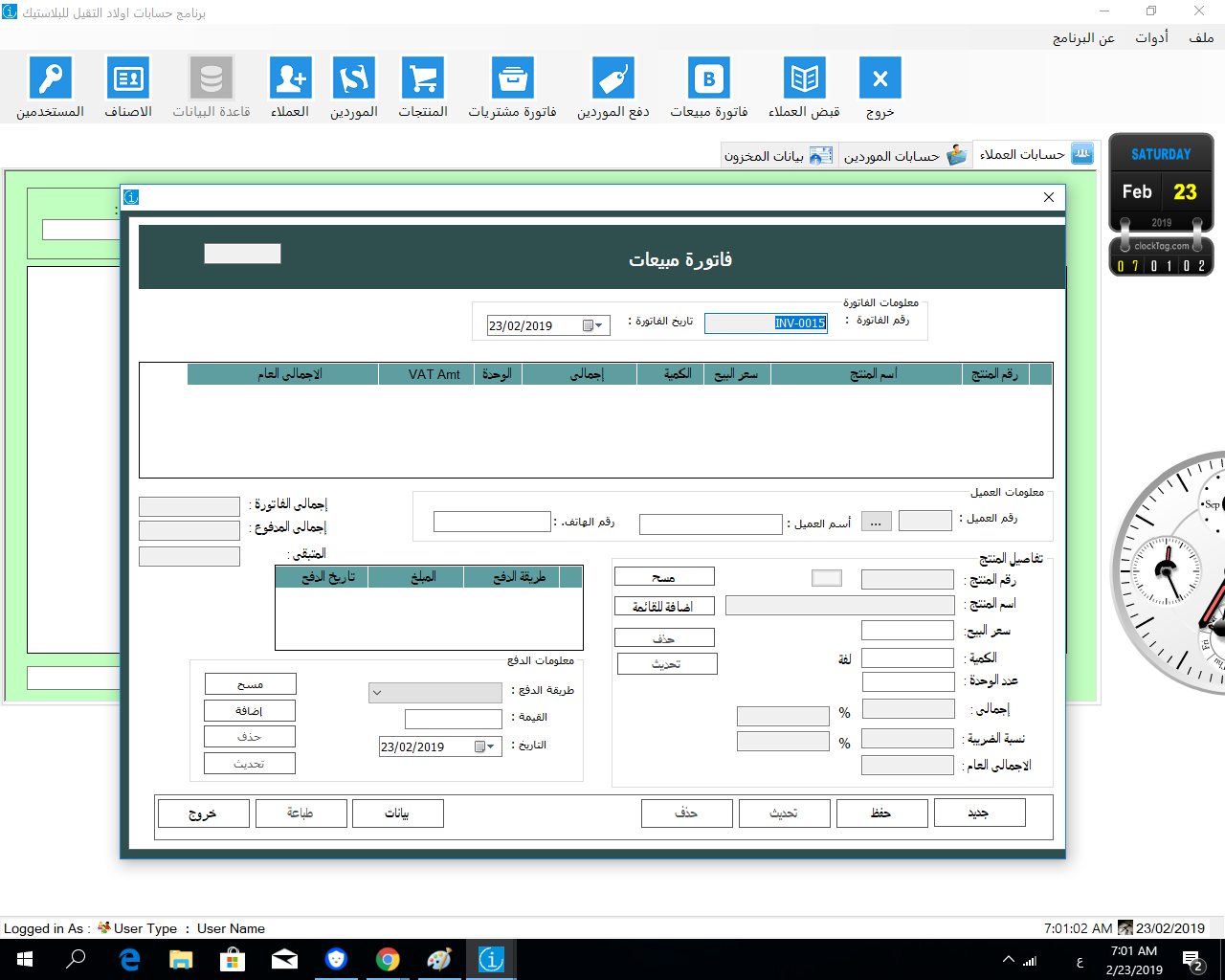Open the ملف (File) menu

tap(1201, 37)
